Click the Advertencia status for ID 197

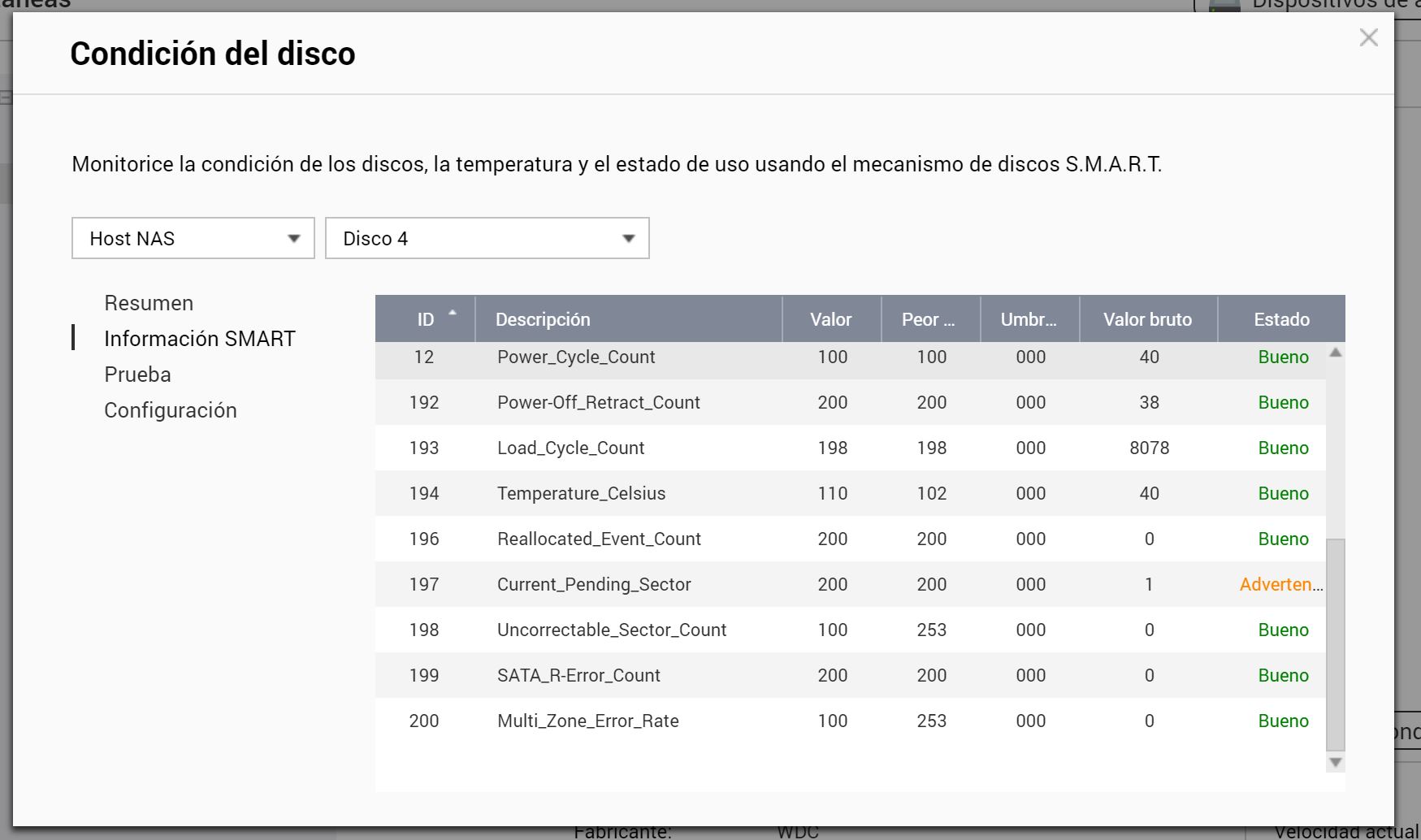pos(1280,584)
